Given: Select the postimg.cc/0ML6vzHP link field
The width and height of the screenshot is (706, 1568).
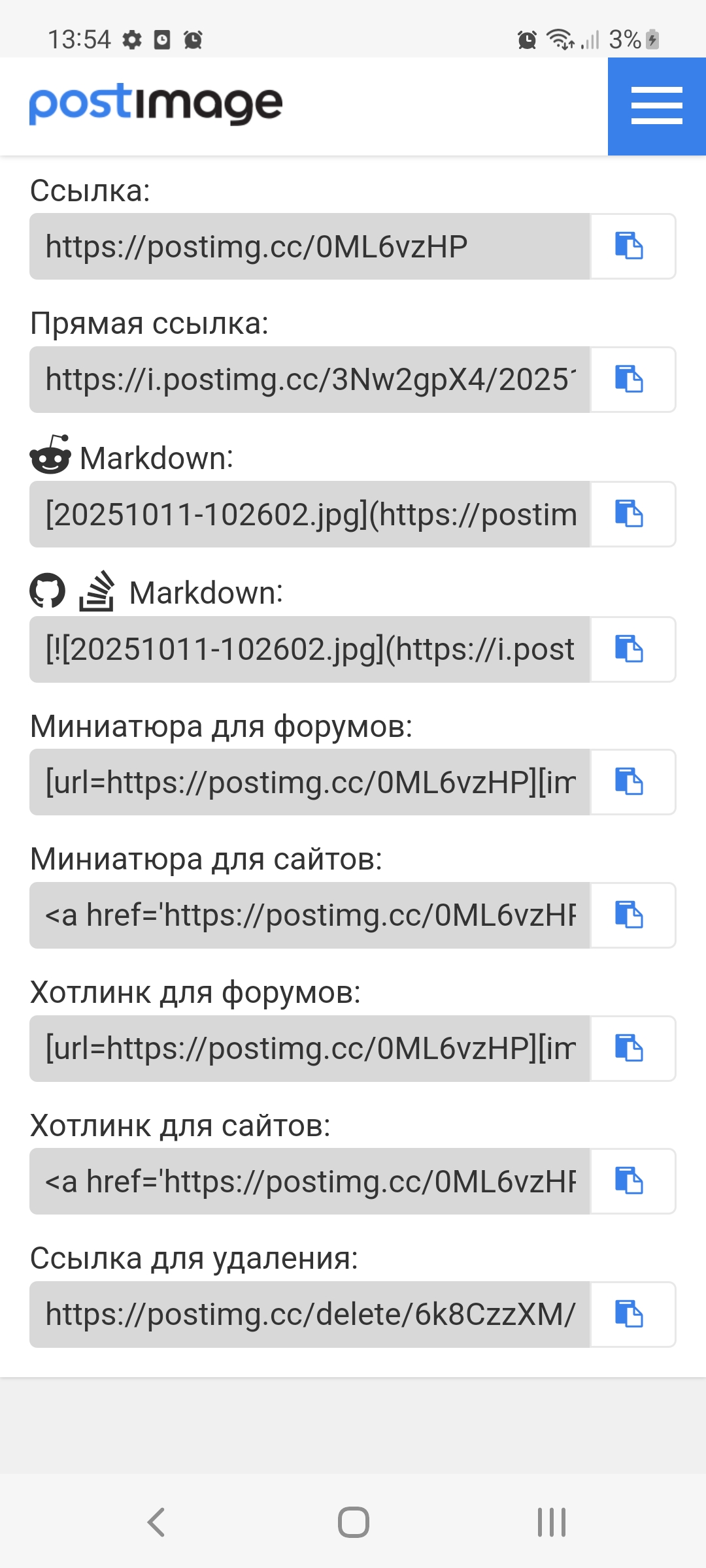Looking at the screenshot, I should point(310,246).
